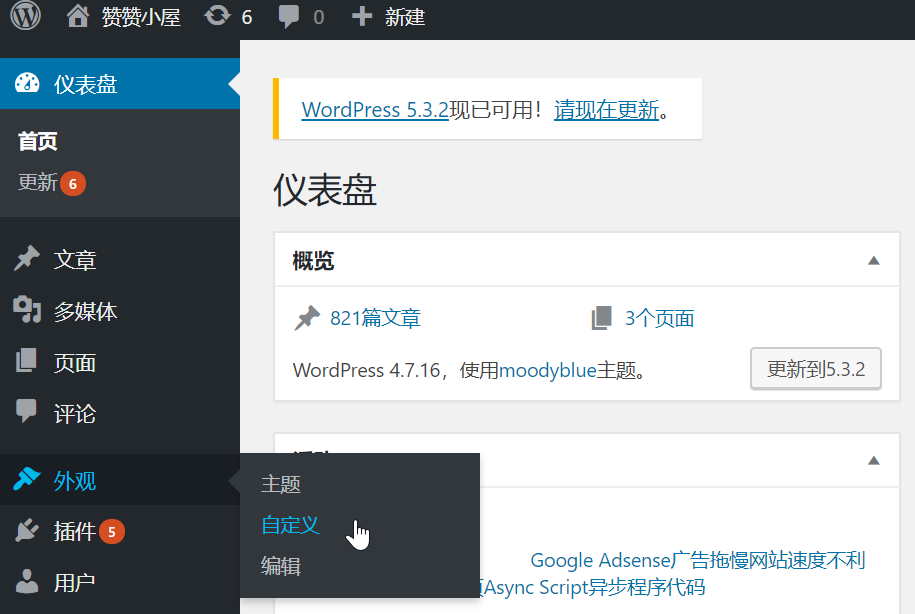Click the pushpin icon next to 文章
Screen dimensions: 915x614
27,259
